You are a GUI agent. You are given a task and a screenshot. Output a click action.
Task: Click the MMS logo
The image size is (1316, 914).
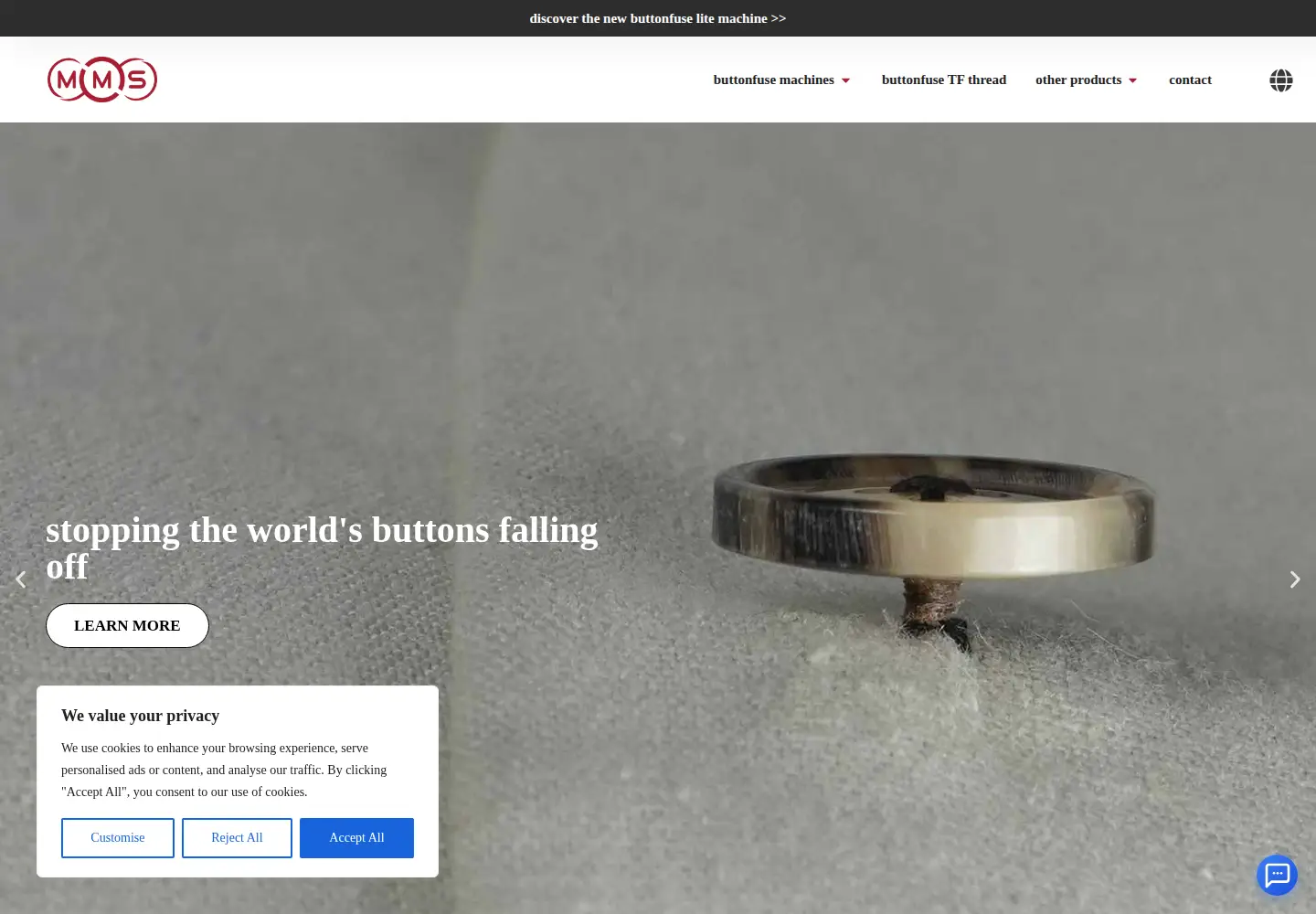click(x=102, y=80)
